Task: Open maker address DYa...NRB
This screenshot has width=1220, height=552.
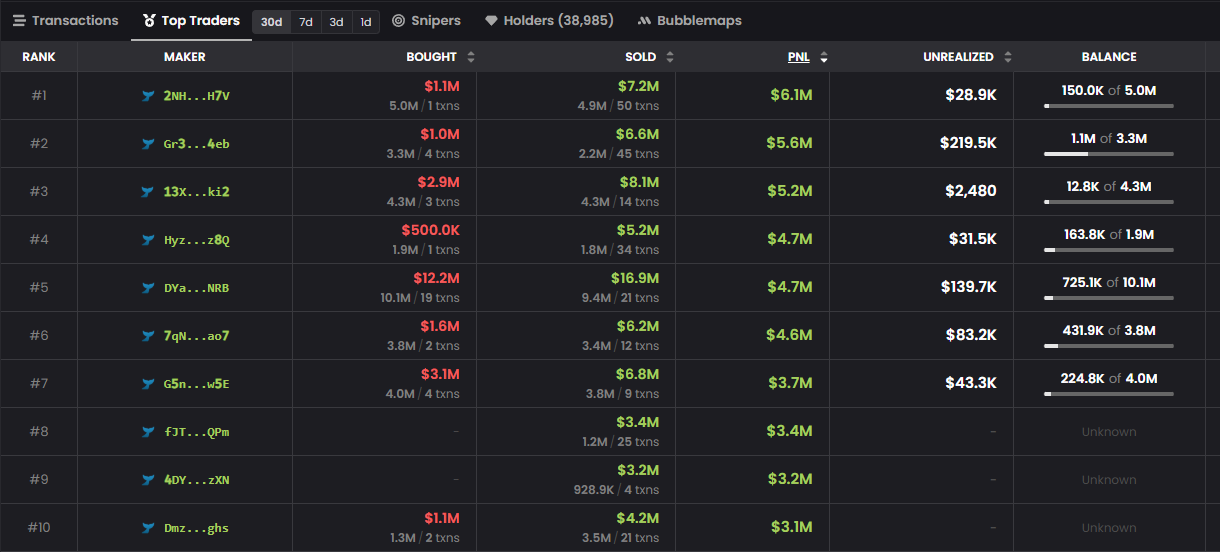Action: 196,288
